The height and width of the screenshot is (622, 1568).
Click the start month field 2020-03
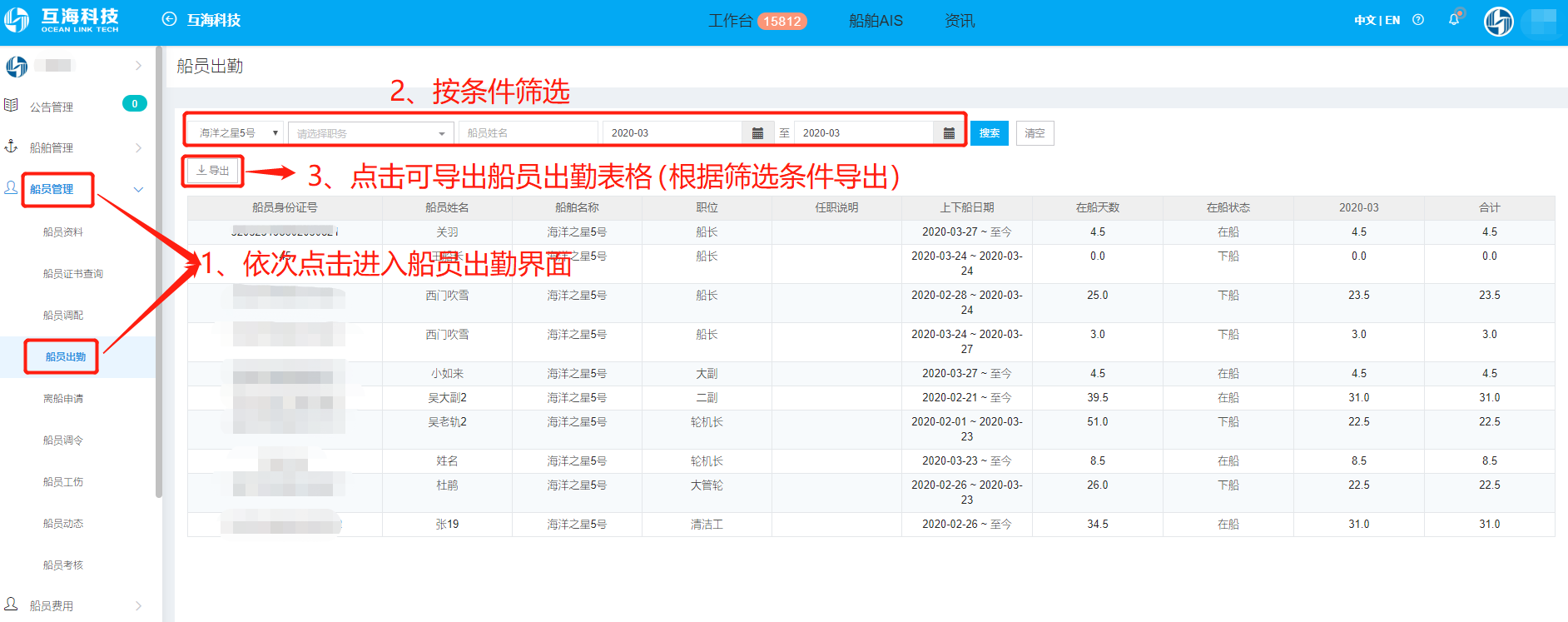coord(672,133)
